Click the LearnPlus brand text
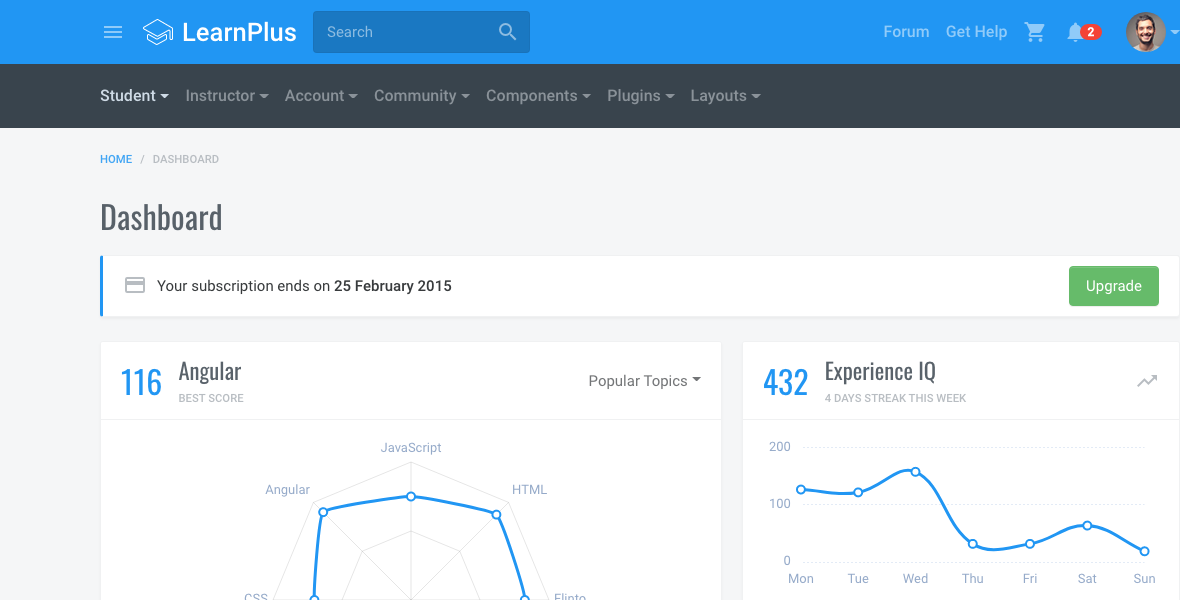 pos(239,32)
